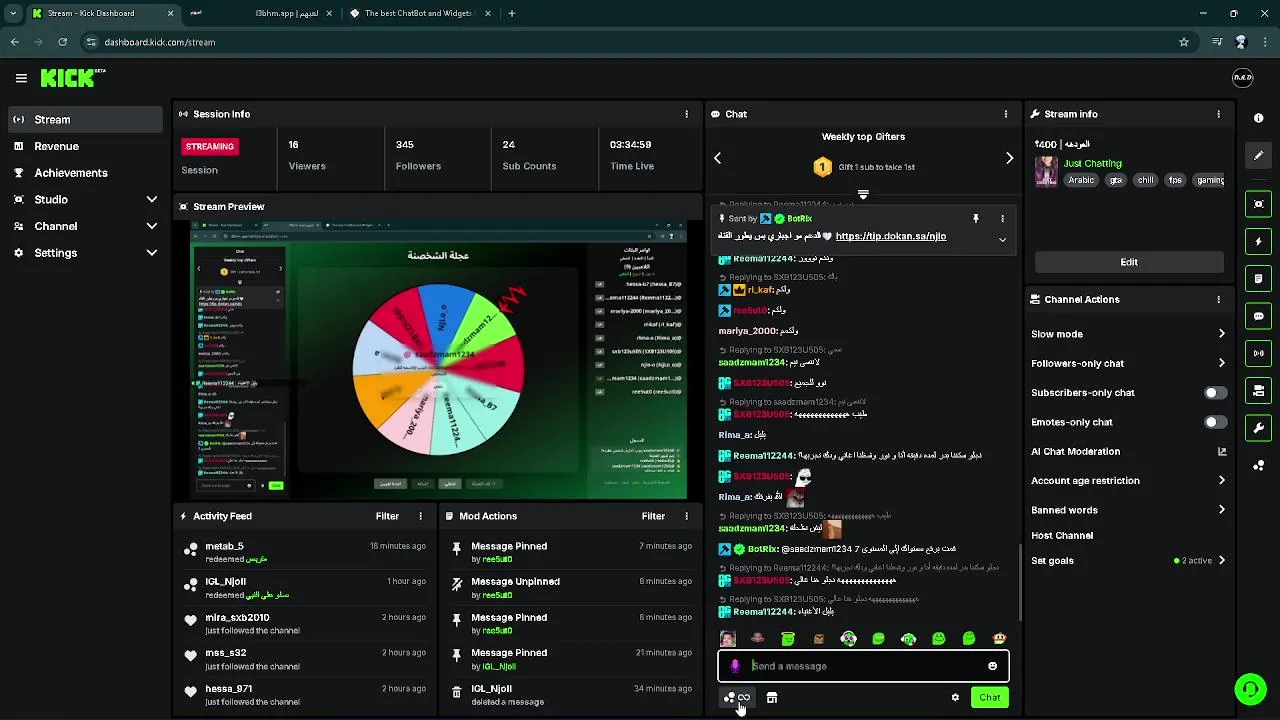
Task: Open the Mod Actions Filter
Action: click(653, 516)
